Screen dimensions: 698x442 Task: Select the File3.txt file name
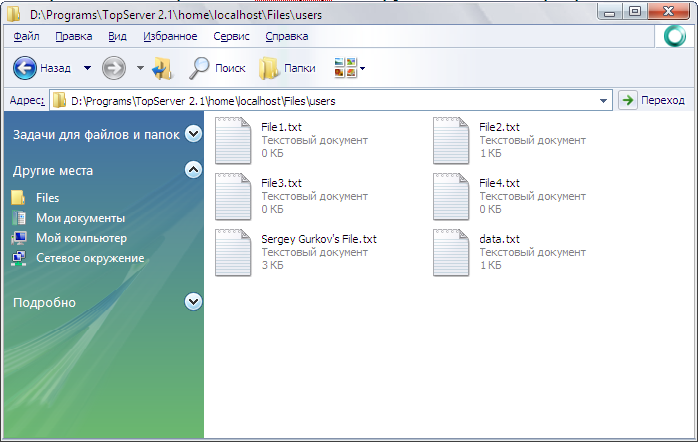[281, 183]
